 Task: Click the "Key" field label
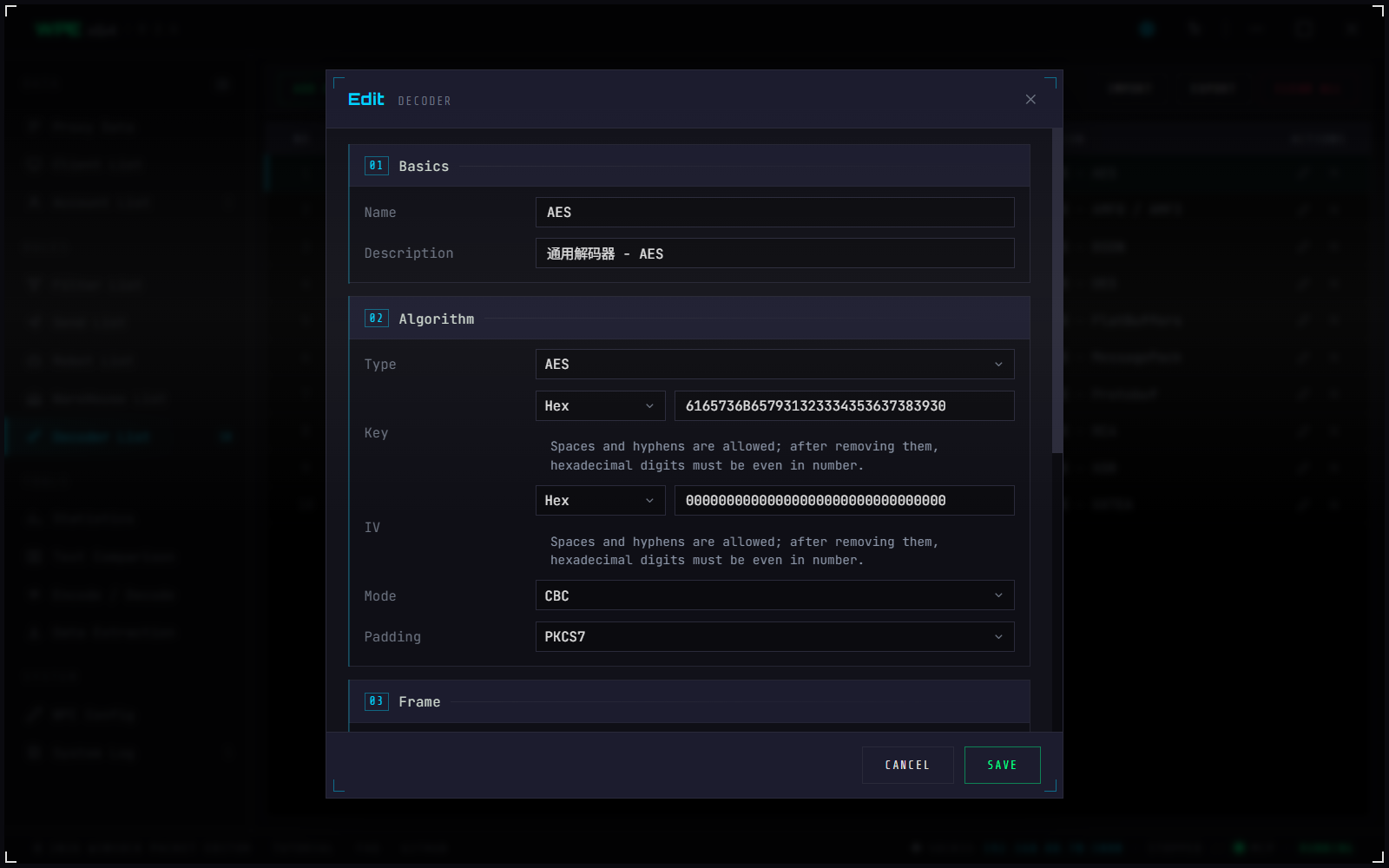coord(376,433)
